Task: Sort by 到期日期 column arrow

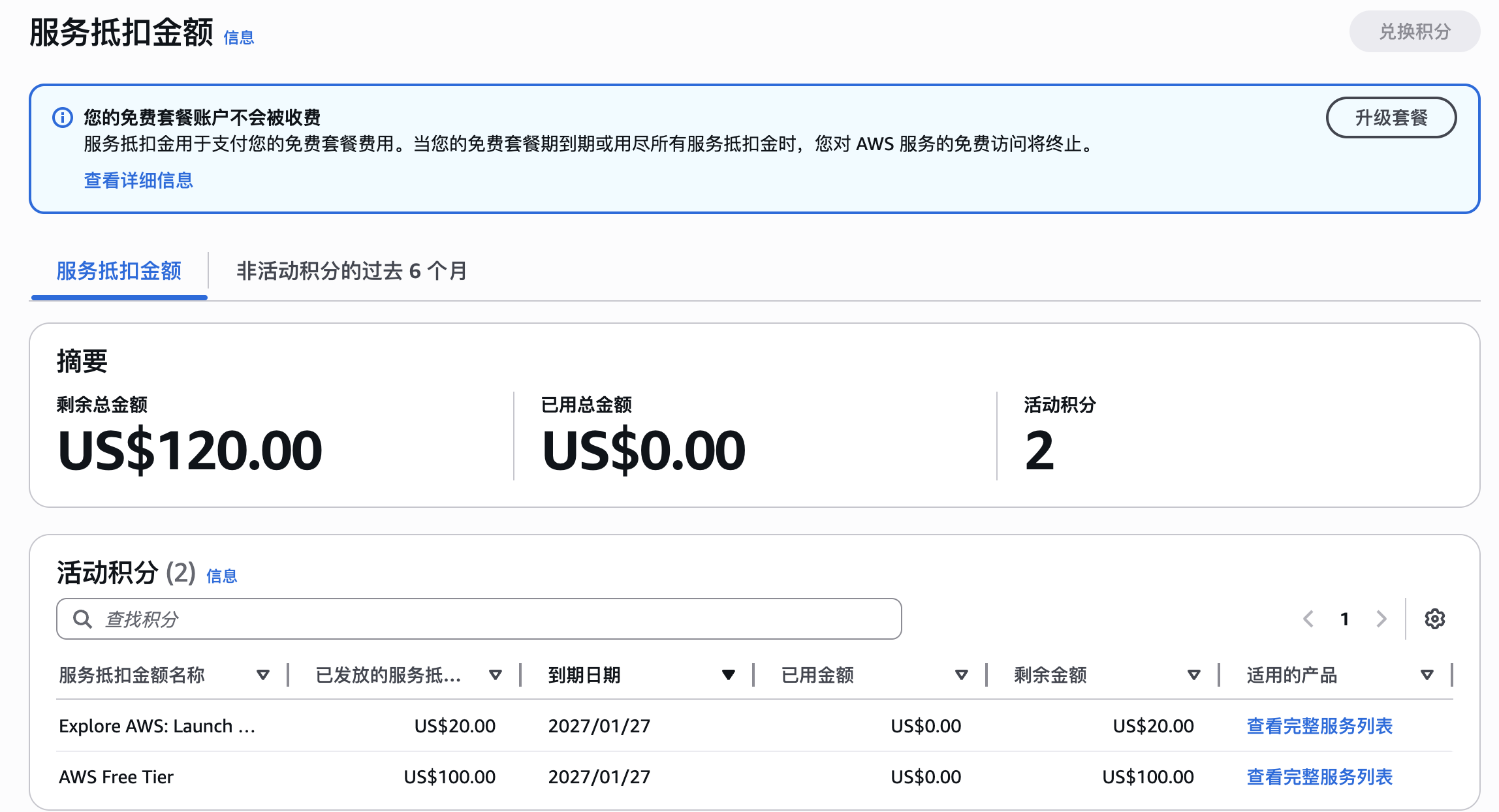Action: [x=729, y=675]
